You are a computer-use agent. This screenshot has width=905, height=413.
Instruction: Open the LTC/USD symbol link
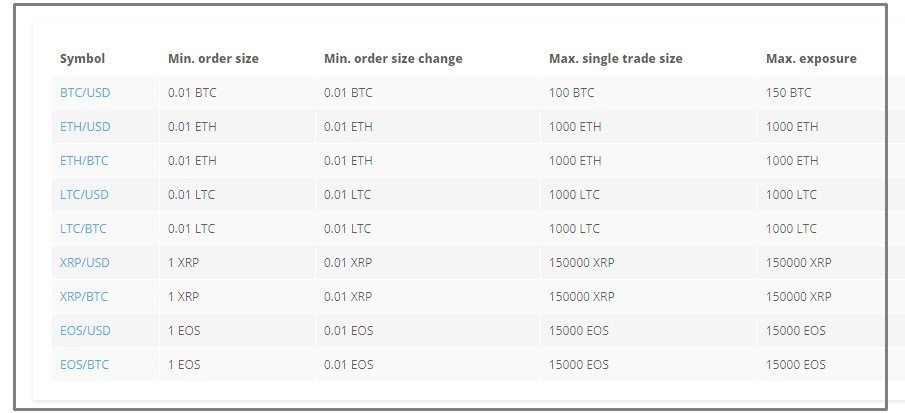84,194
